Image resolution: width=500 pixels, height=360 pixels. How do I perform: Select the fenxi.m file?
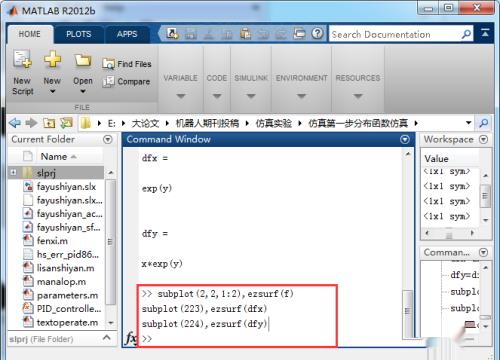[x=52, y=241]
